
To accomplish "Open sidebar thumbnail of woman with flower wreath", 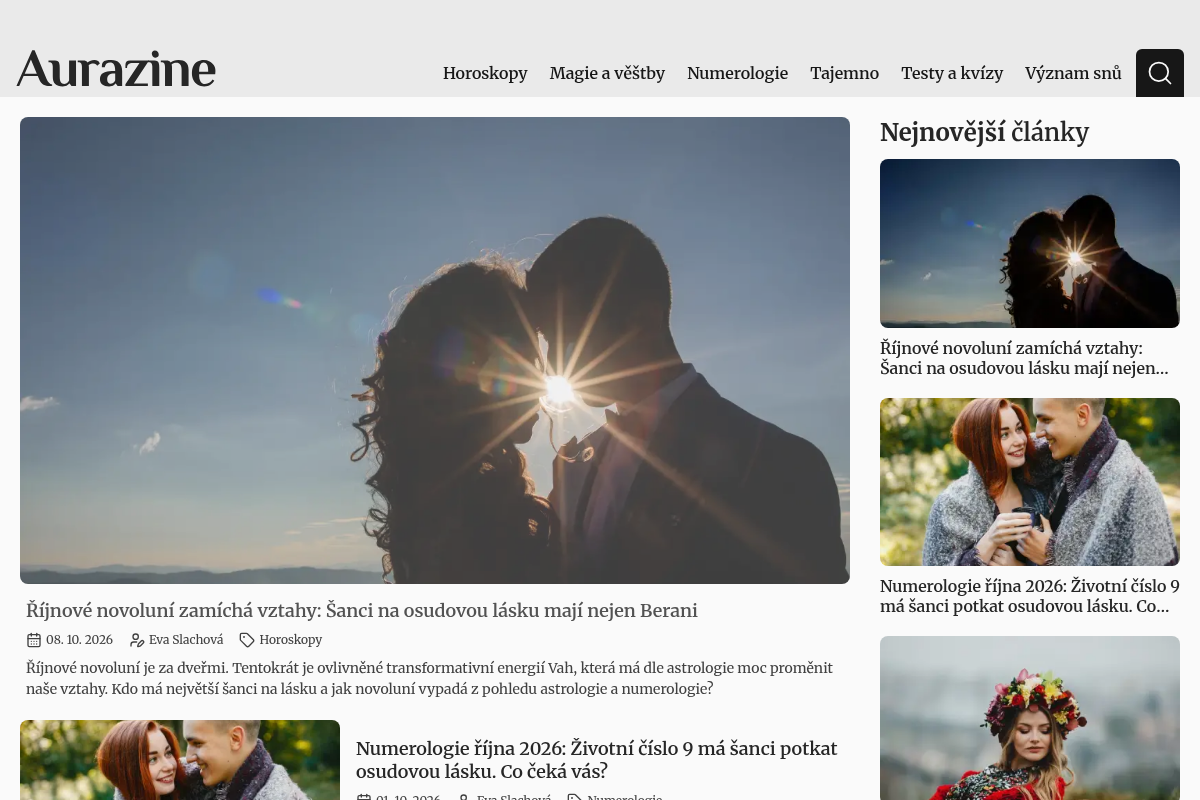I will [x=1030, y=718].
